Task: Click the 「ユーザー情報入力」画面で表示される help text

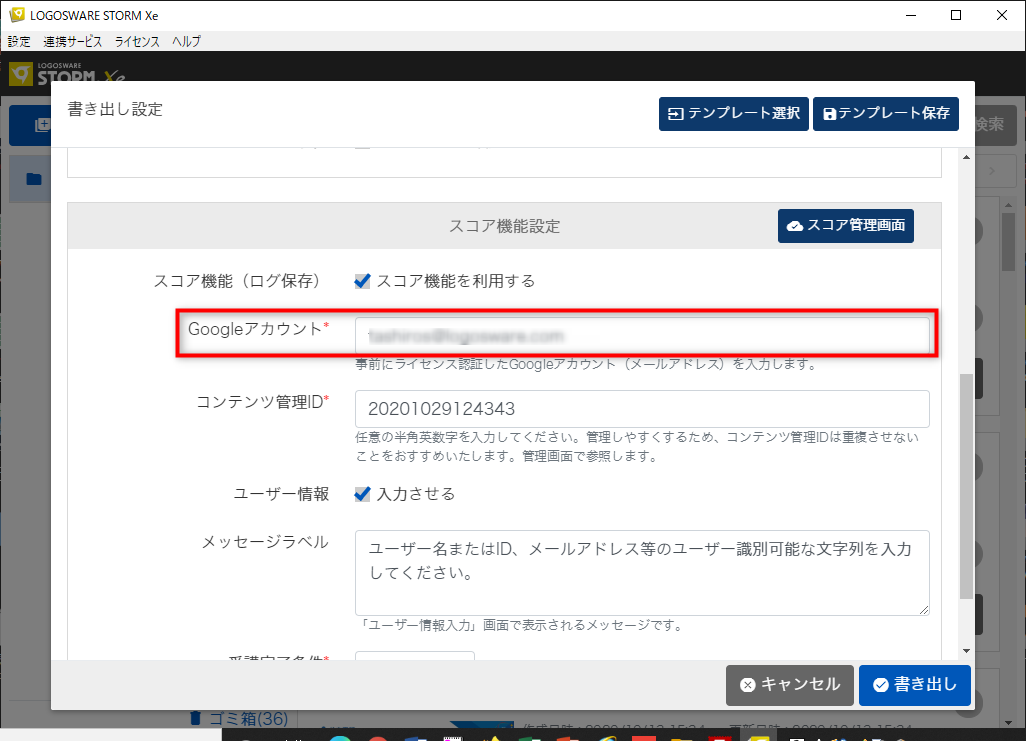Action: (x=522, y=626)
